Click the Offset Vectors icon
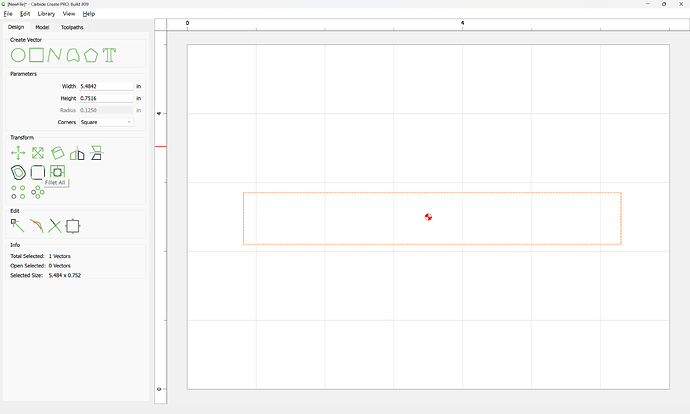 (18, 172)
